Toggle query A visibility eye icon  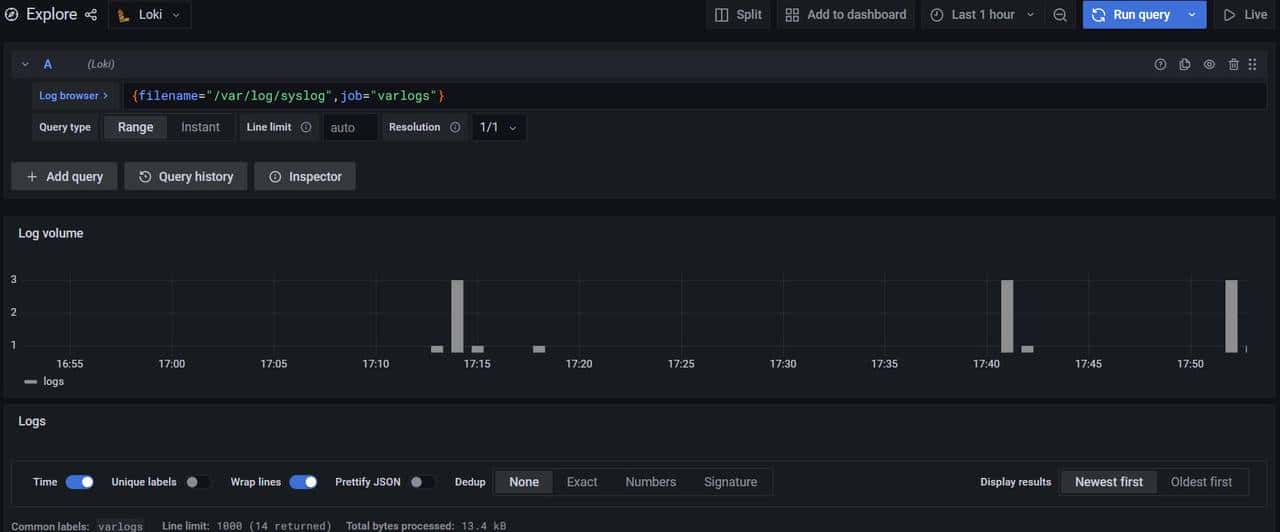pos(1209,64)
